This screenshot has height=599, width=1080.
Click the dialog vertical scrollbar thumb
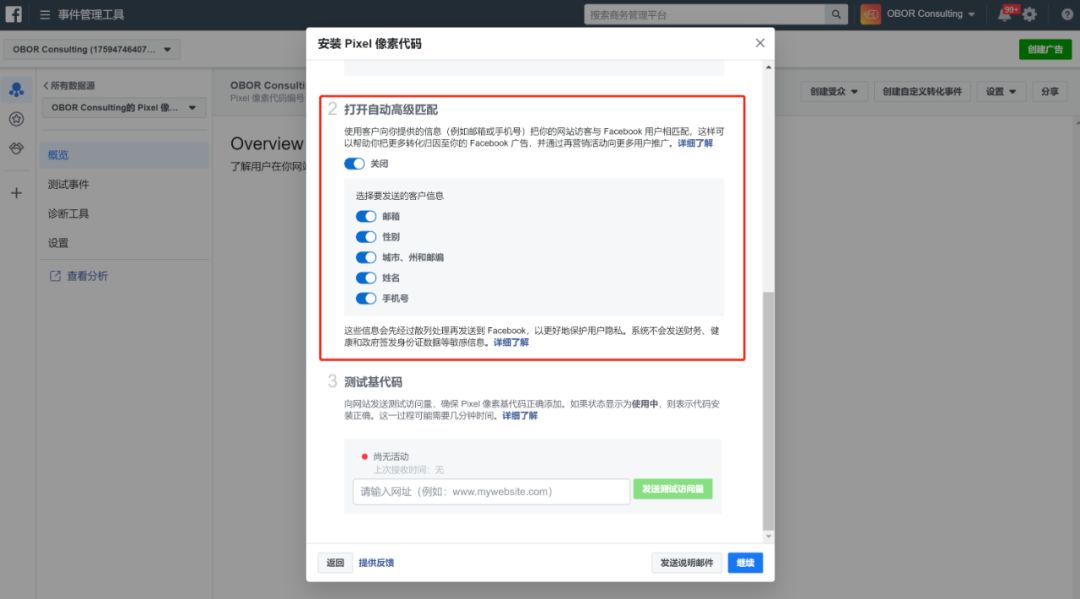pos(768,411)
